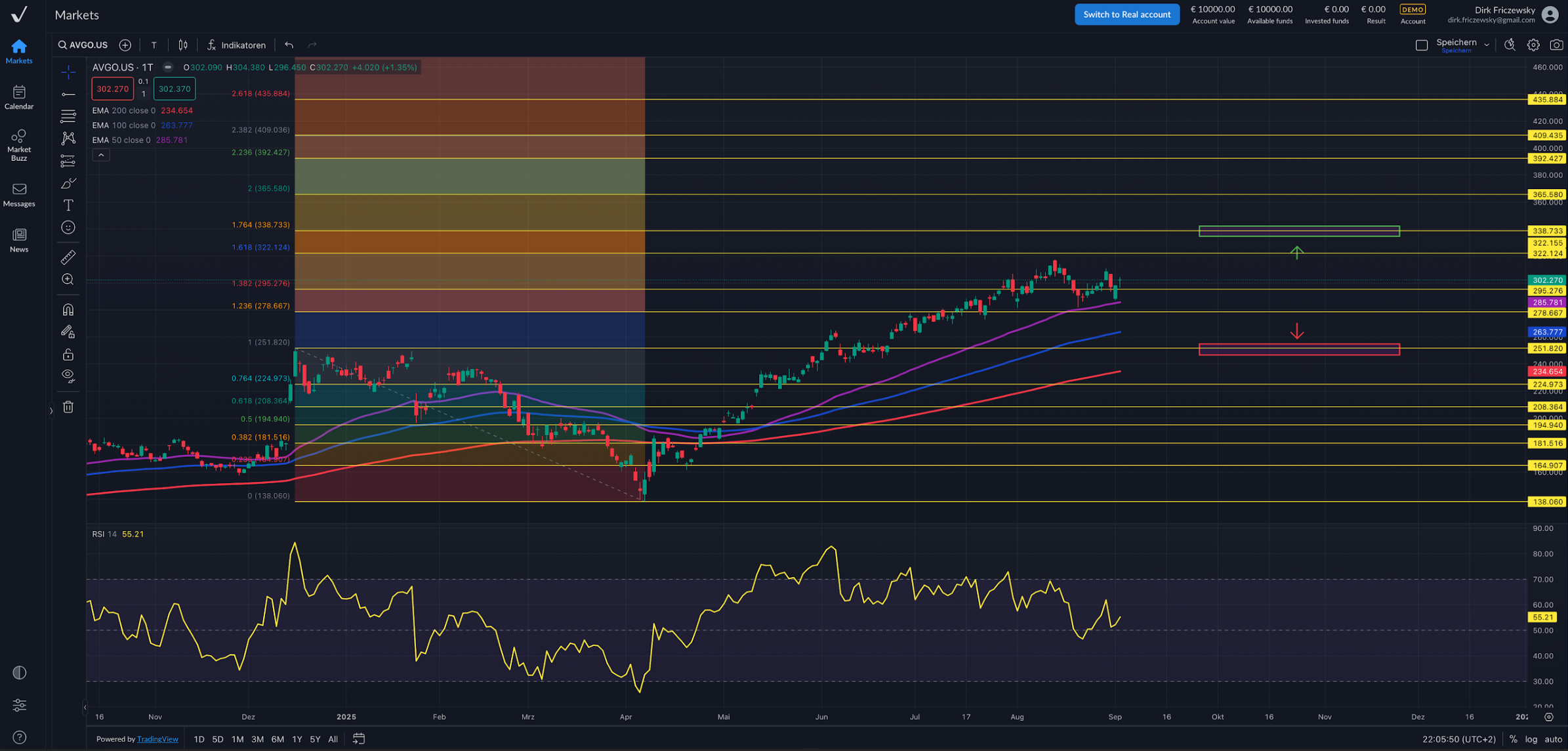This screenshot has height=751, width=1568.
Task: Pick the ruler measure tool
Action: click(68, 257)
